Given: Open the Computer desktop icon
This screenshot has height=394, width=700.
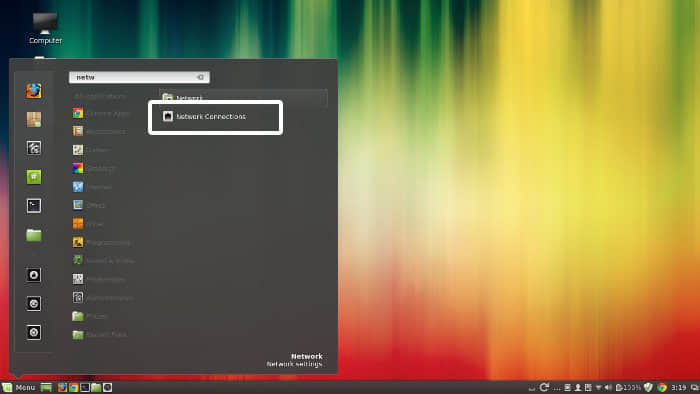Looking at the screenshot, I should pyautogui.click(x=45, y=29).
